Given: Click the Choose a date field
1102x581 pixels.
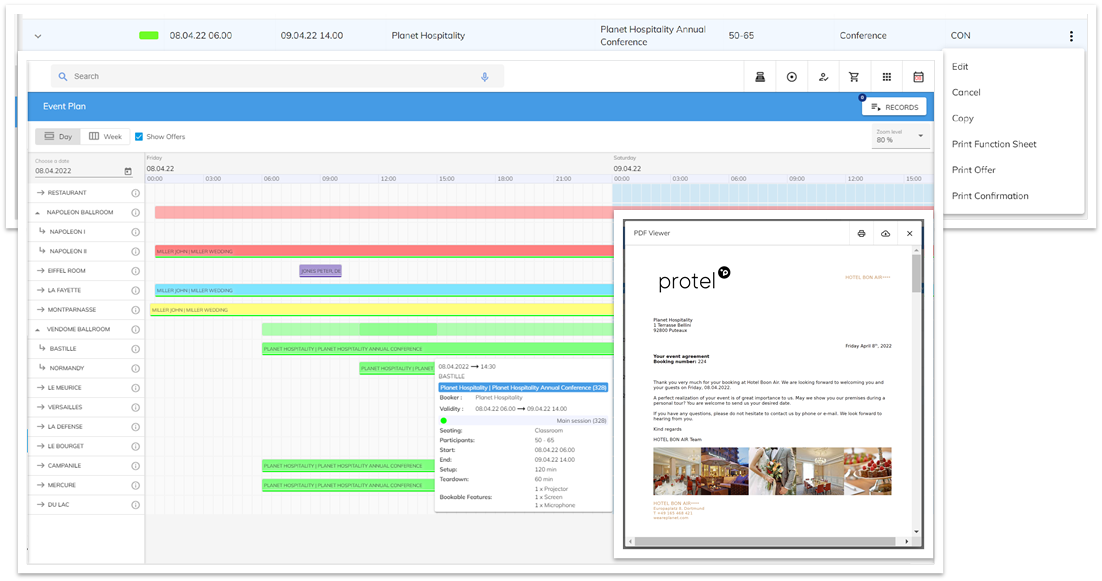Looking at the screenshot, I should point(83,167).
